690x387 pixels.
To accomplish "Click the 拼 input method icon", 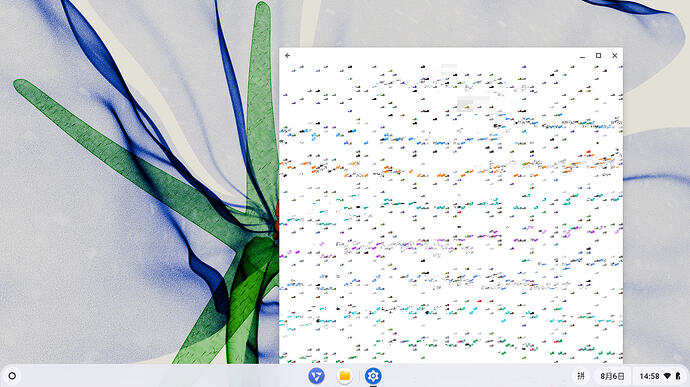I will tap(581, 376).
